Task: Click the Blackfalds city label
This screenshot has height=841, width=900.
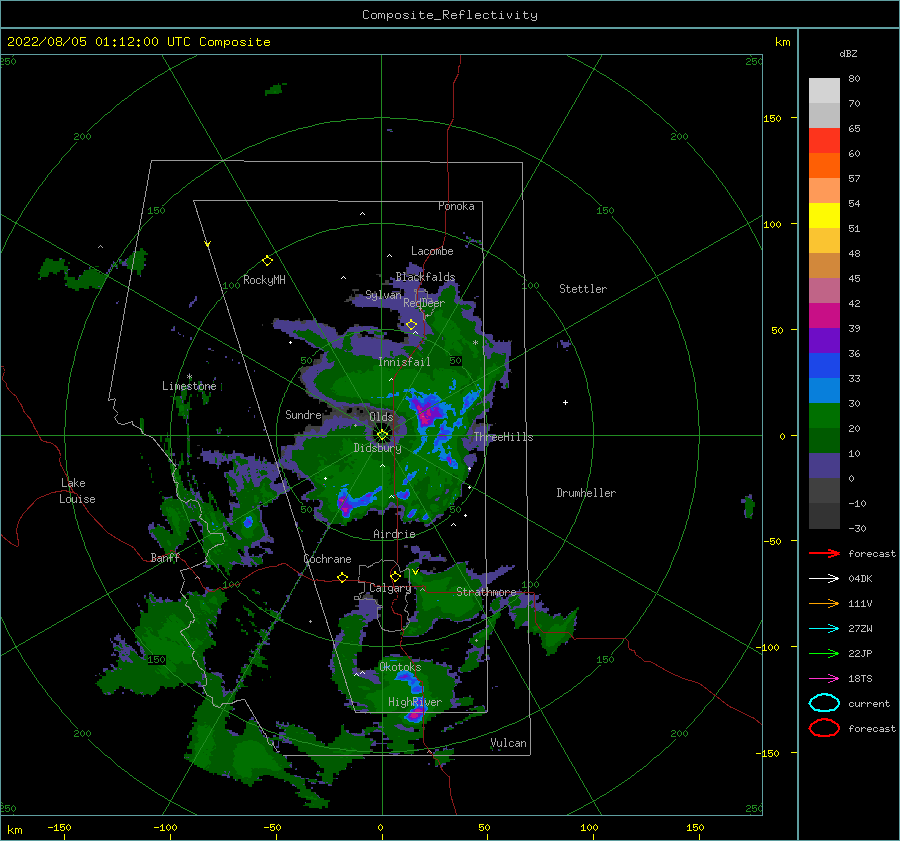Action: pyautogui.click(x=425, y=277)
